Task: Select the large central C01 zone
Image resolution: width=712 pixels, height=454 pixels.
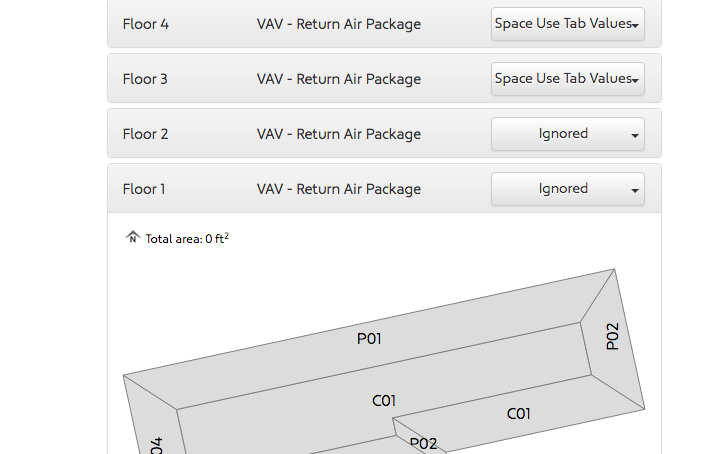Action: pyautogui.click(x=384, y=400)
